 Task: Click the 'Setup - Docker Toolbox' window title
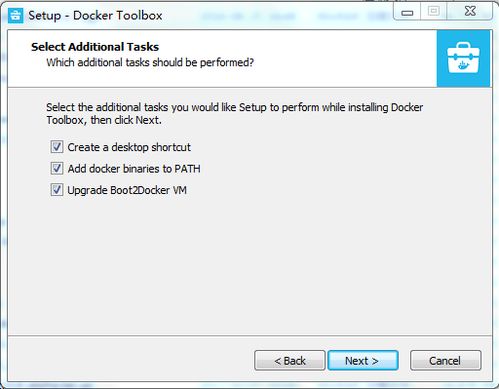95,16
